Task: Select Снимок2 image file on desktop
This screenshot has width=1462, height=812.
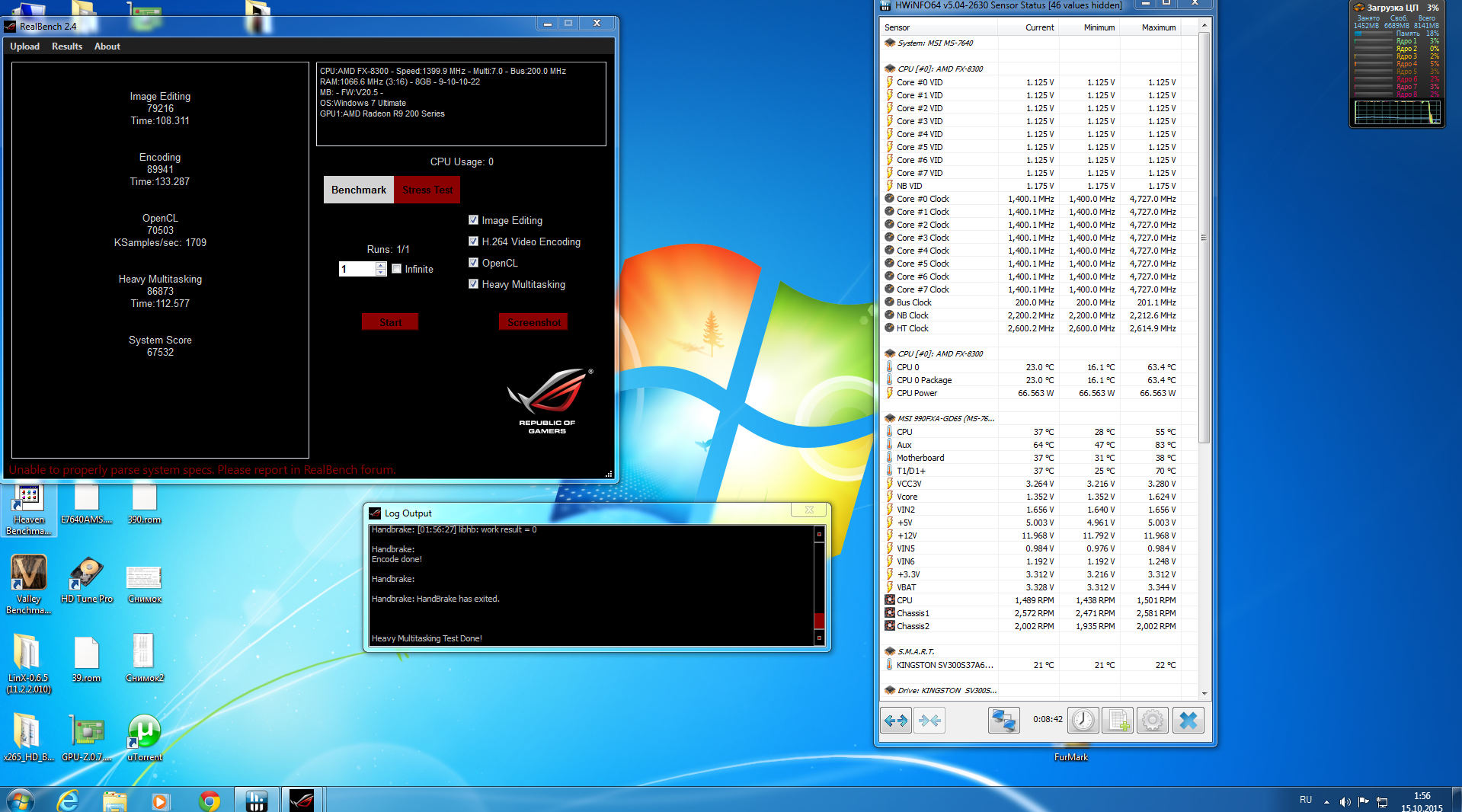Action: (x=144, y=659)
